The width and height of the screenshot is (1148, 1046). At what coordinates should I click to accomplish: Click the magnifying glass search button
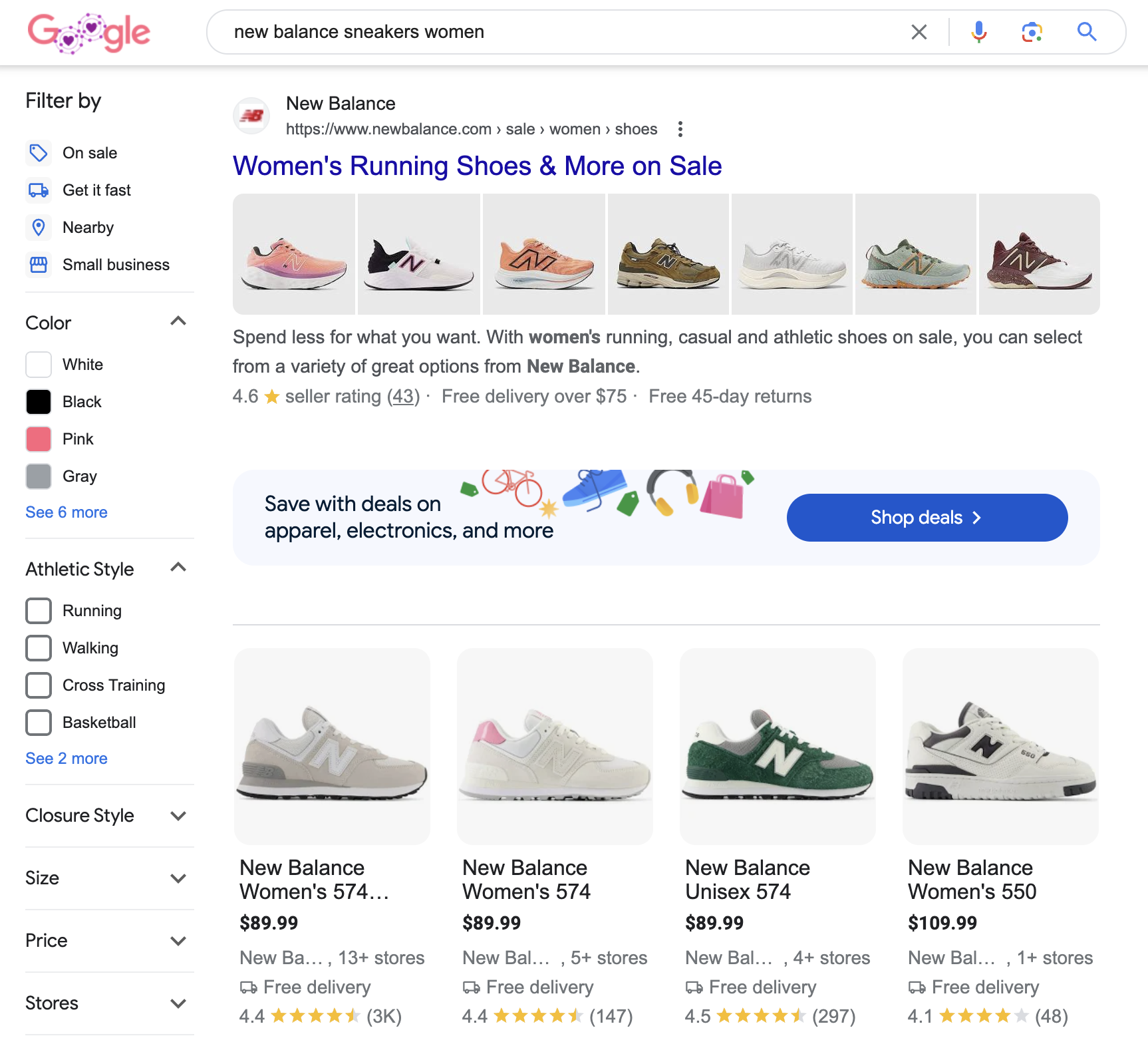click(1086, 32)
